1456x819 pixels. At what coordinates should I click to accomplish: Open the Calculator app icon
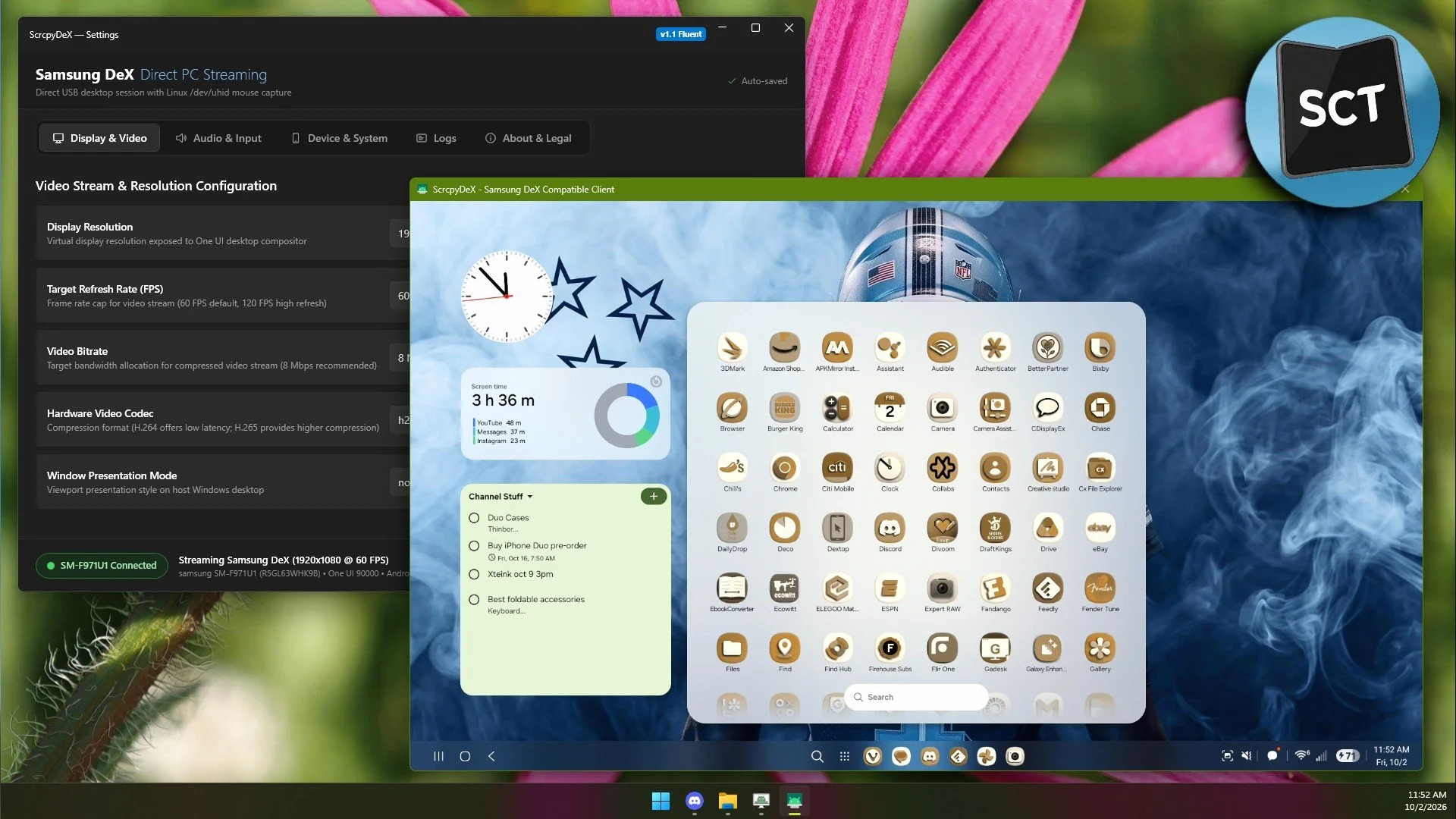pyautogui.click(x=837, y=408)
